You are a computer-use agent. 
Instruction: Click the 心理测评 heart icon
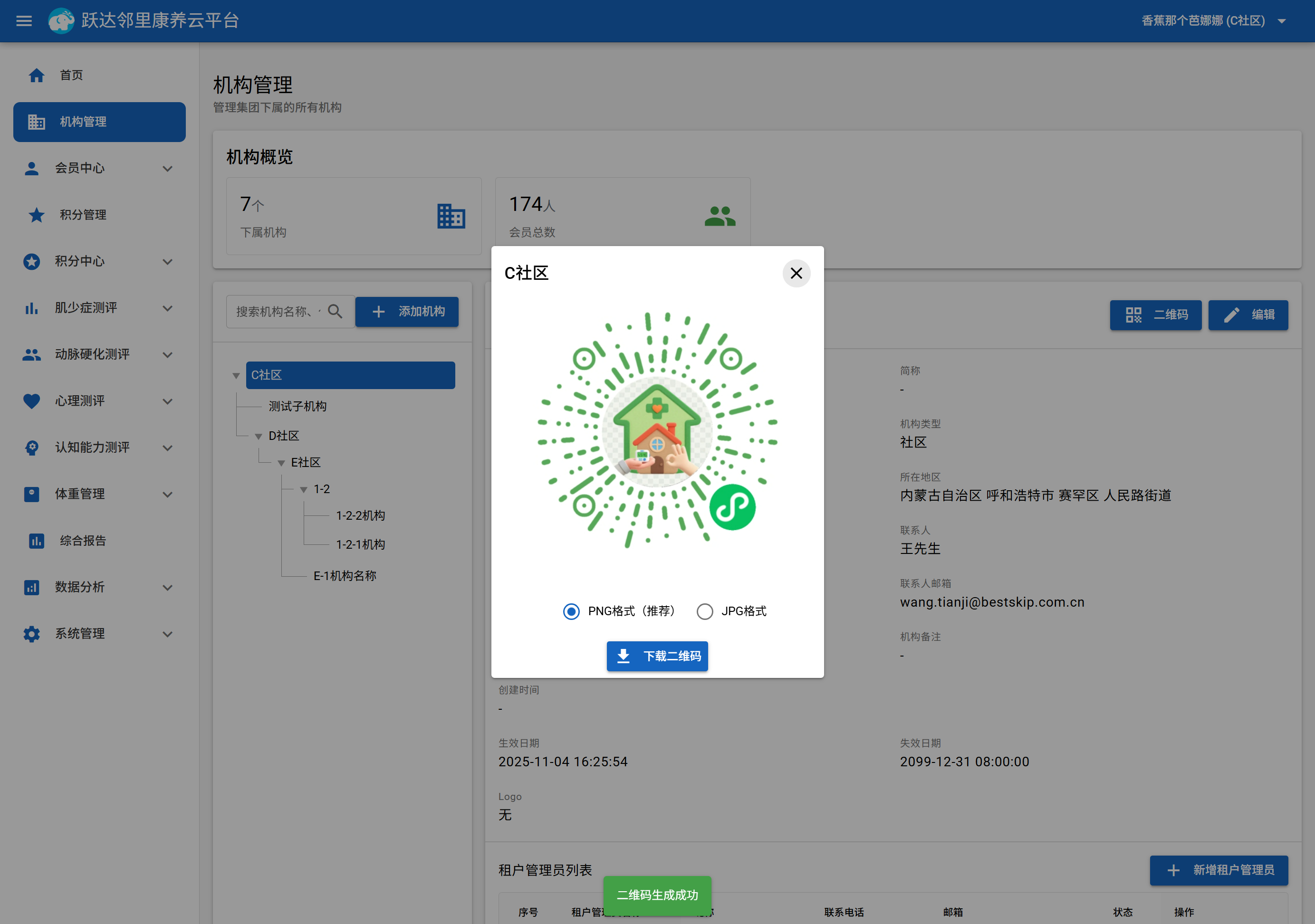pyautogui.click(x=31, y=401)
